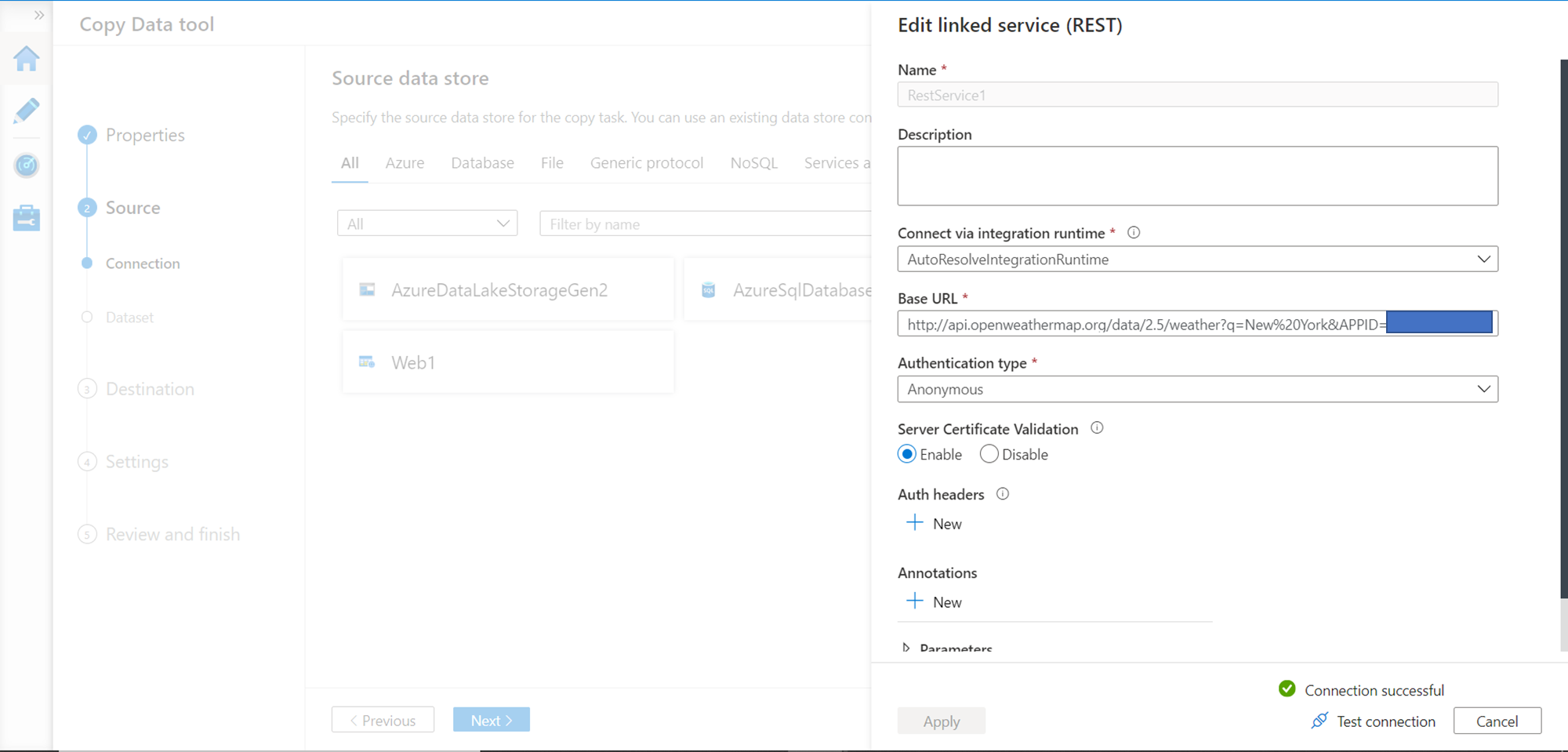Image resolution: width=1568 pixels, height=752 pixels.
Task: Open the Home icon in left sidebar
Action: coord(27,59)
